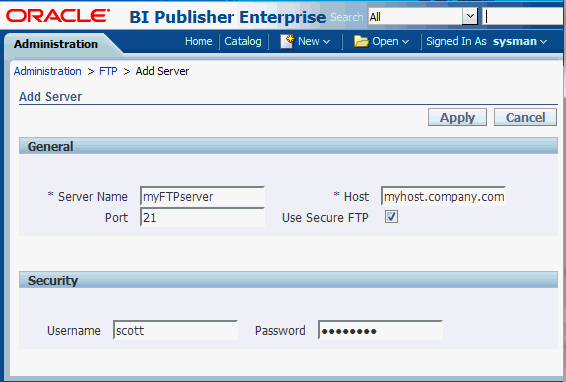Open the search scope All dropdown

coord(470,16)
